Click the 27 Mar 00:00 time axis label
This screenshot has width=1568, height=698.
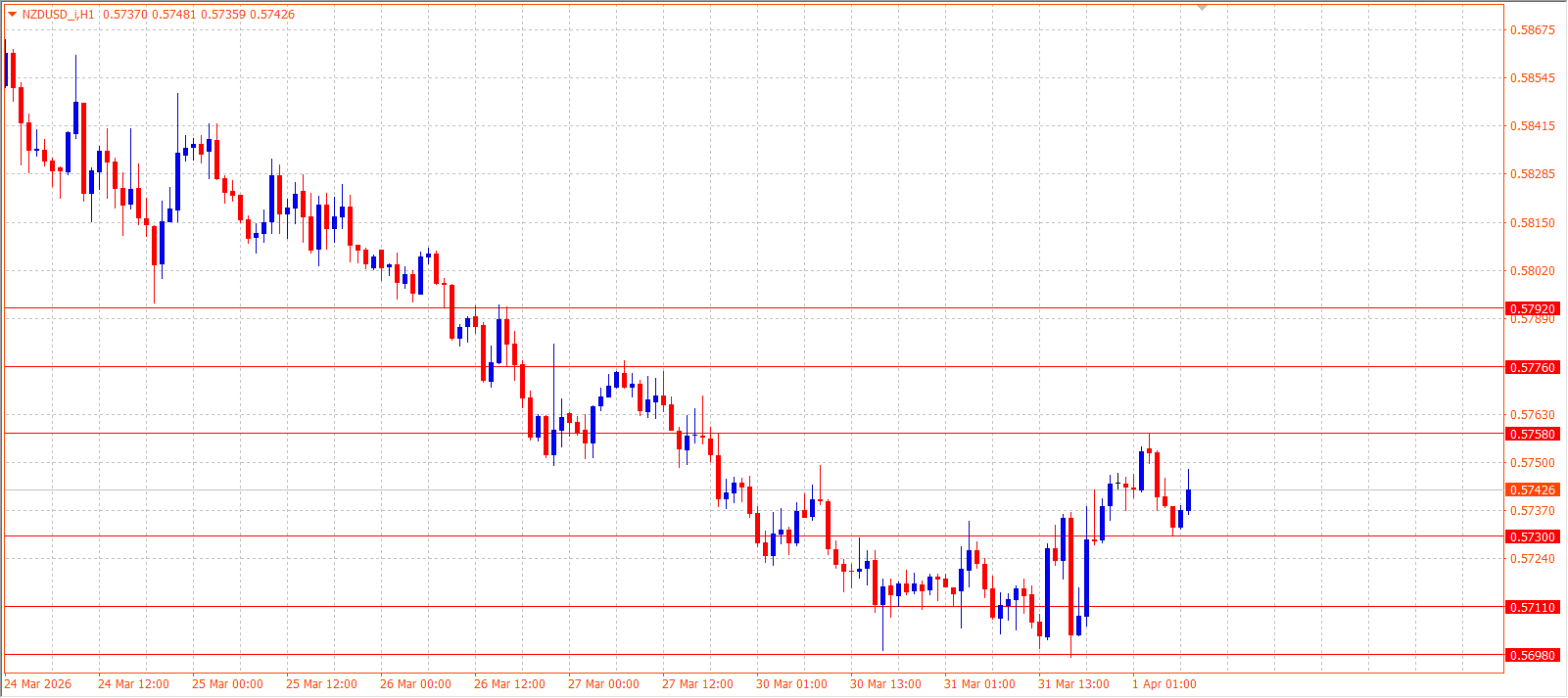[x=603, y=684]
